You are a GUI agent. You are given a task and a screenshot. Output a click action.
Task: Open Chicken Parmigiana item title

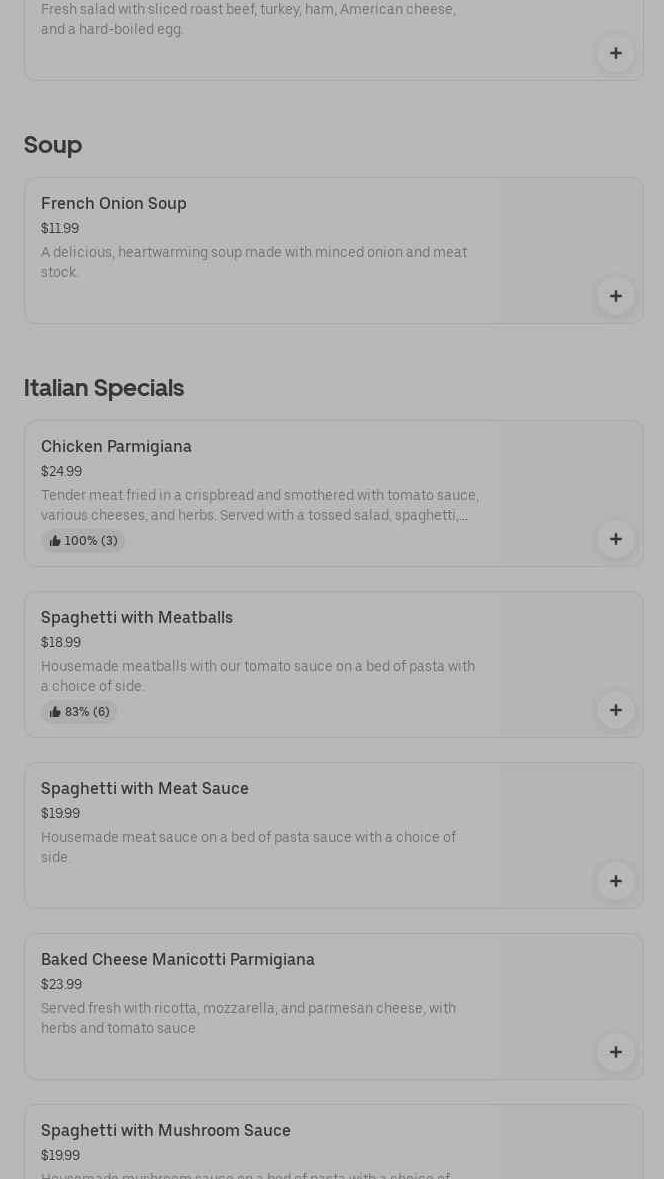tap(116, 447)
